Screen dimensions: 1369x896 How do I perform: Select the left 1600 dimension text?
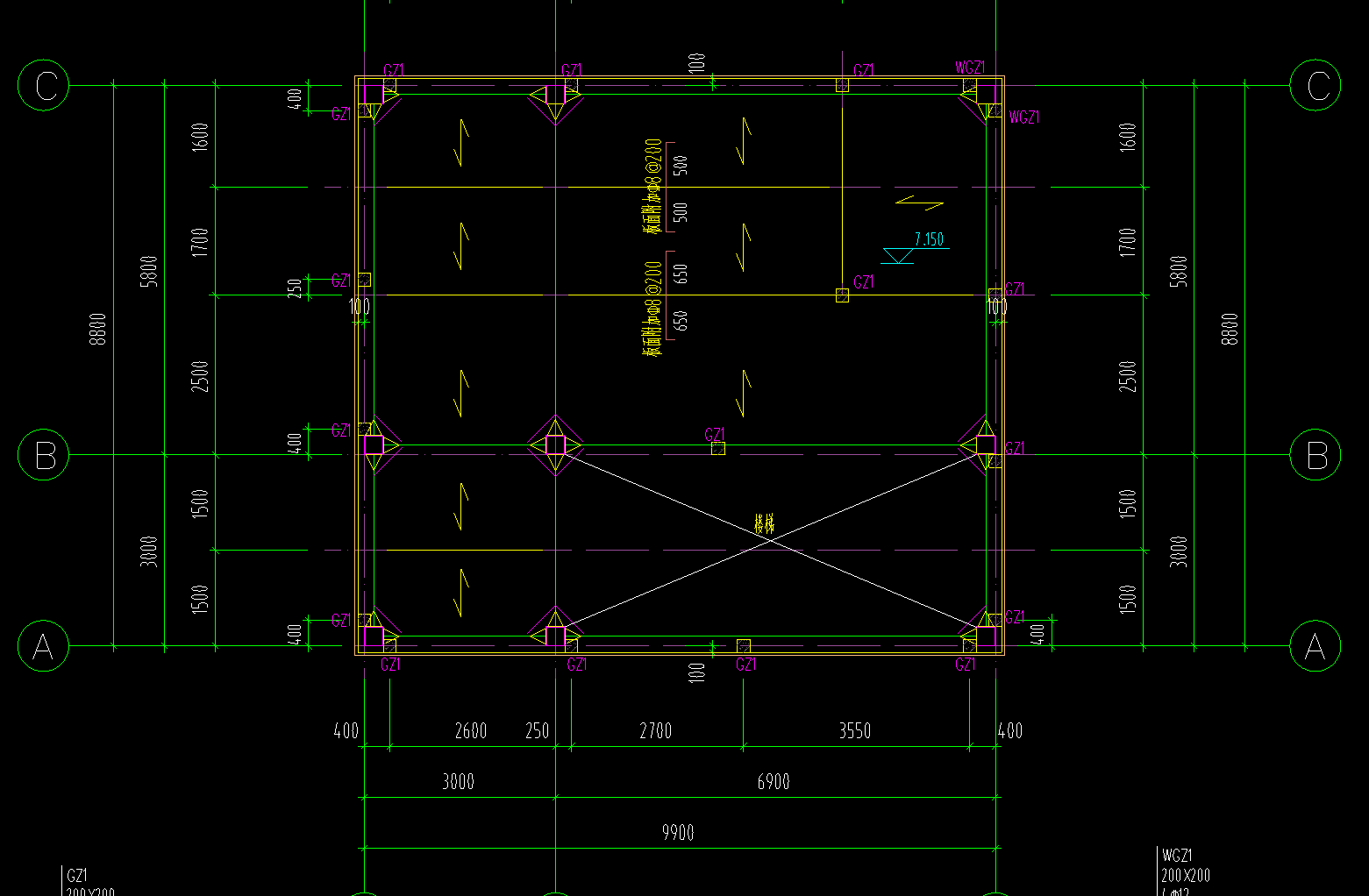tap(200, 137)
